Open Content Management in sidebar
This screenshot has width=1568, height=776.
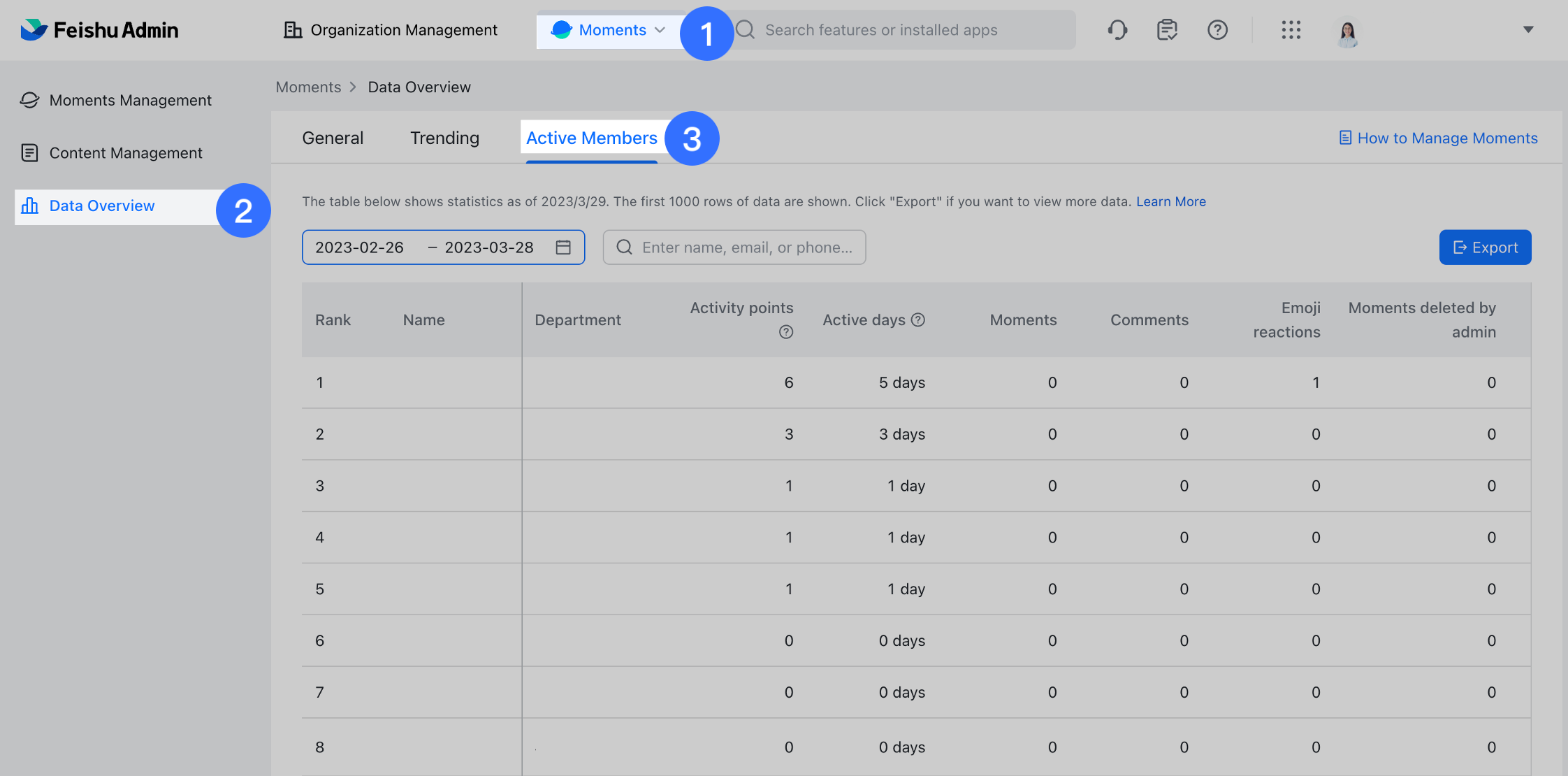tap(126, 153)
